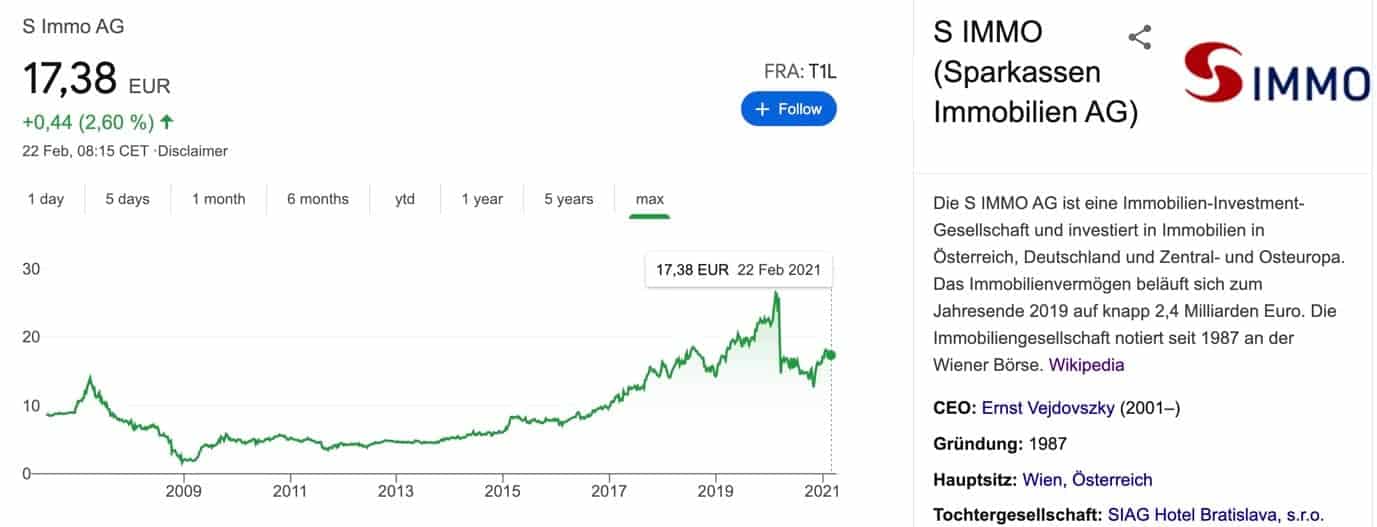Click the green data point on the price chart
Screen dimensions: 1377x527
pos(831,355)
